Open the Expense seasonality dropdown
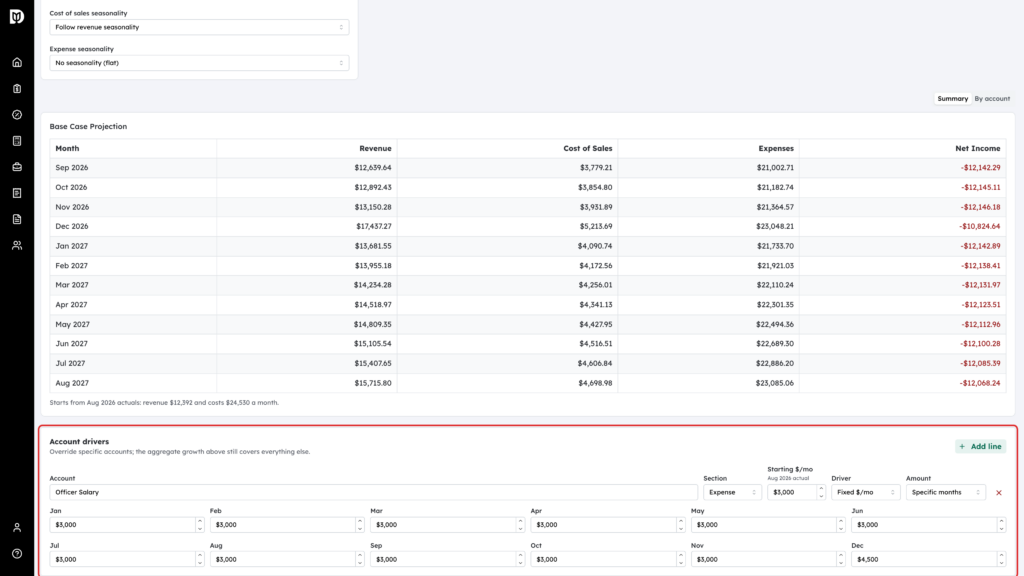This screenshot has width=1024, height=576. pyautogui.click(x=199, y=63)
